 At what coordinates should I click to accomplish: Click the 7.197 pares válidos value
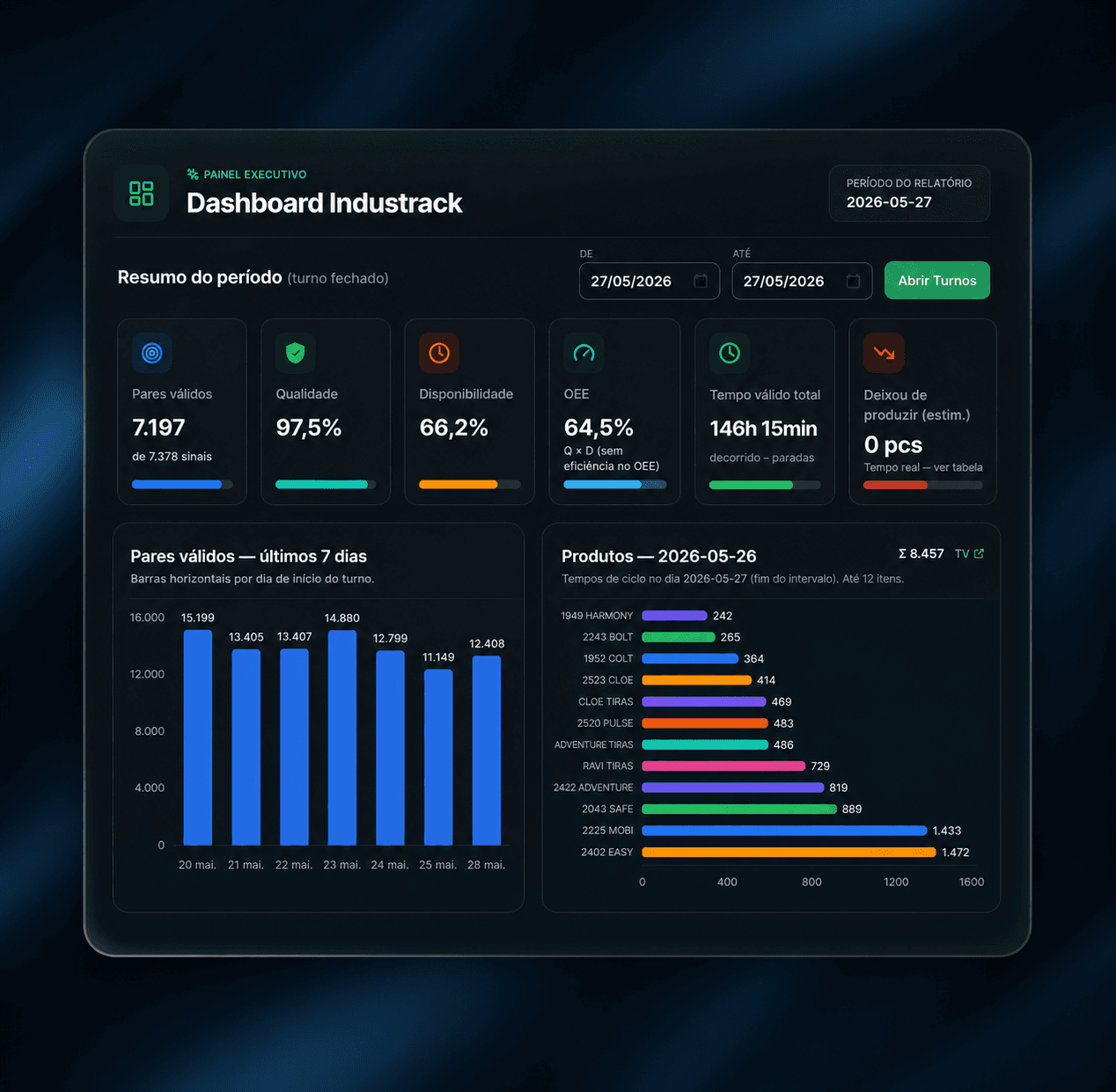[158, 428]
